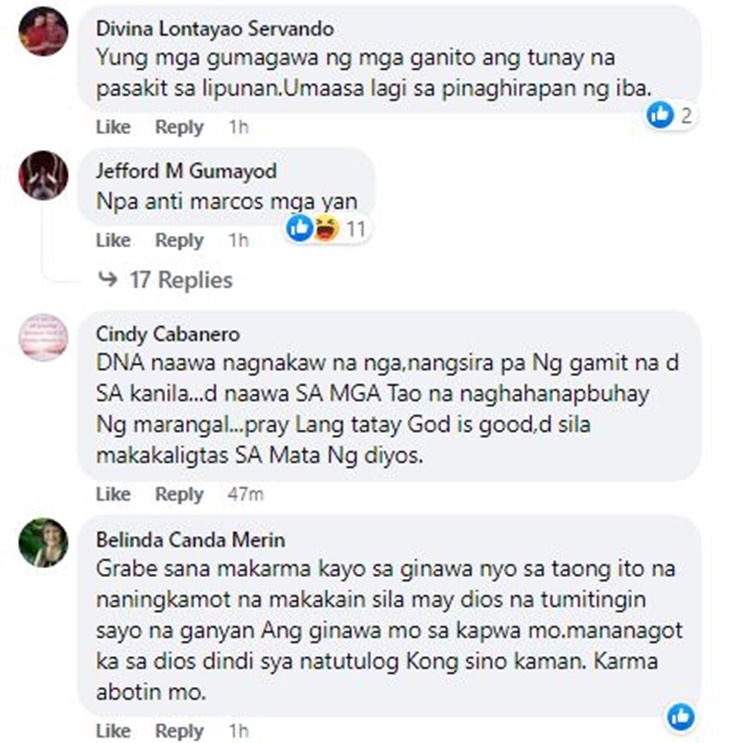Click thumbs-up reaction icon on Divina's comment

coord(660,115)
